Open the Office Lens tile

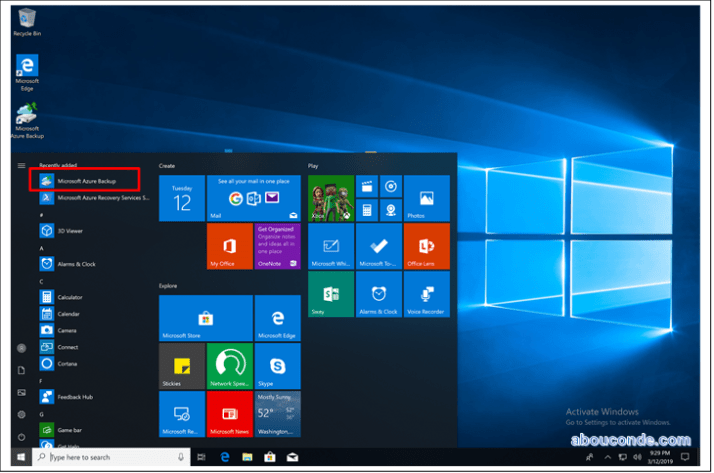point(426,247)
